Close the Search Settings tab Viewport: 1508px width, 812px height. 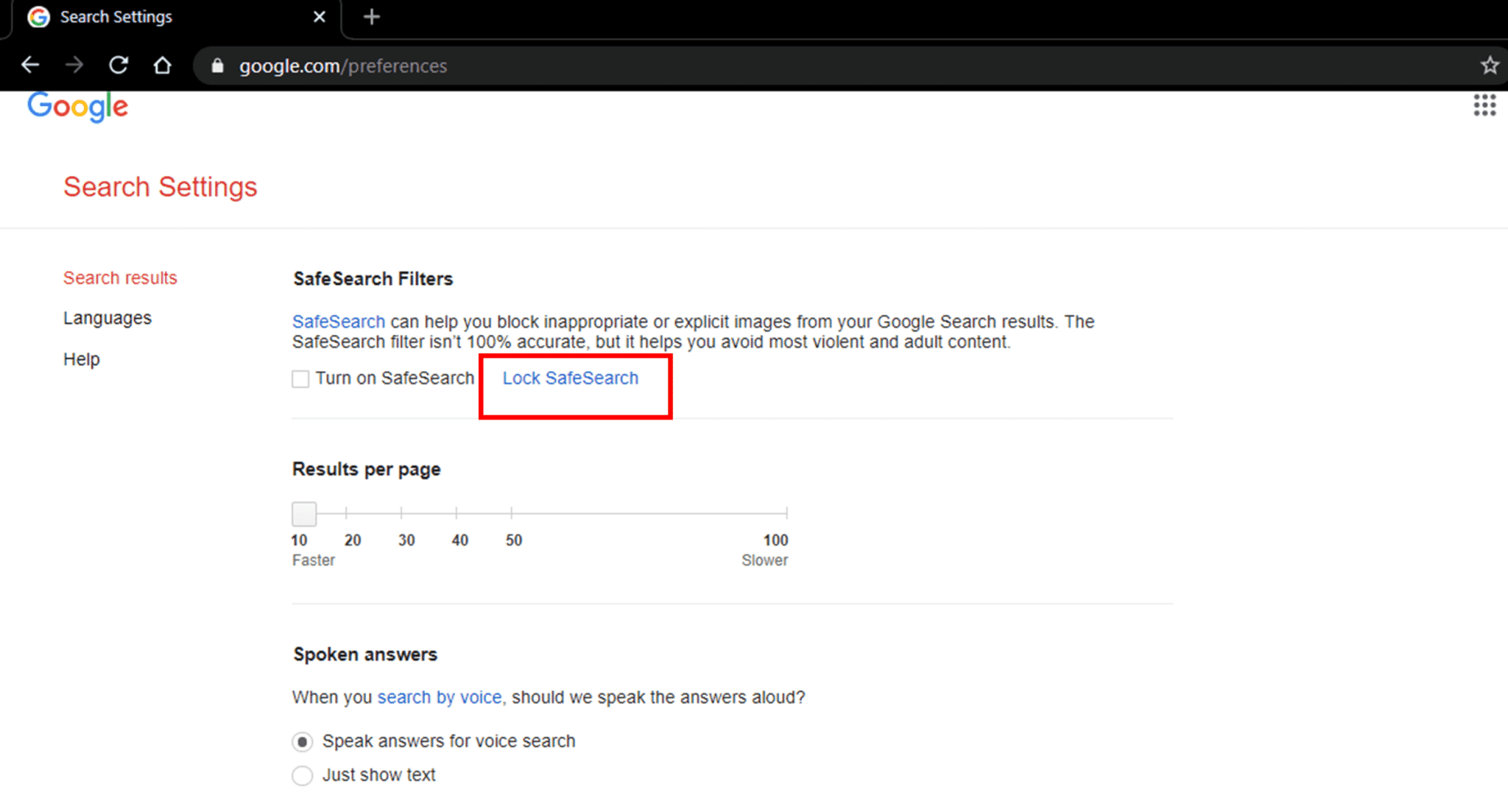(320, 16)
